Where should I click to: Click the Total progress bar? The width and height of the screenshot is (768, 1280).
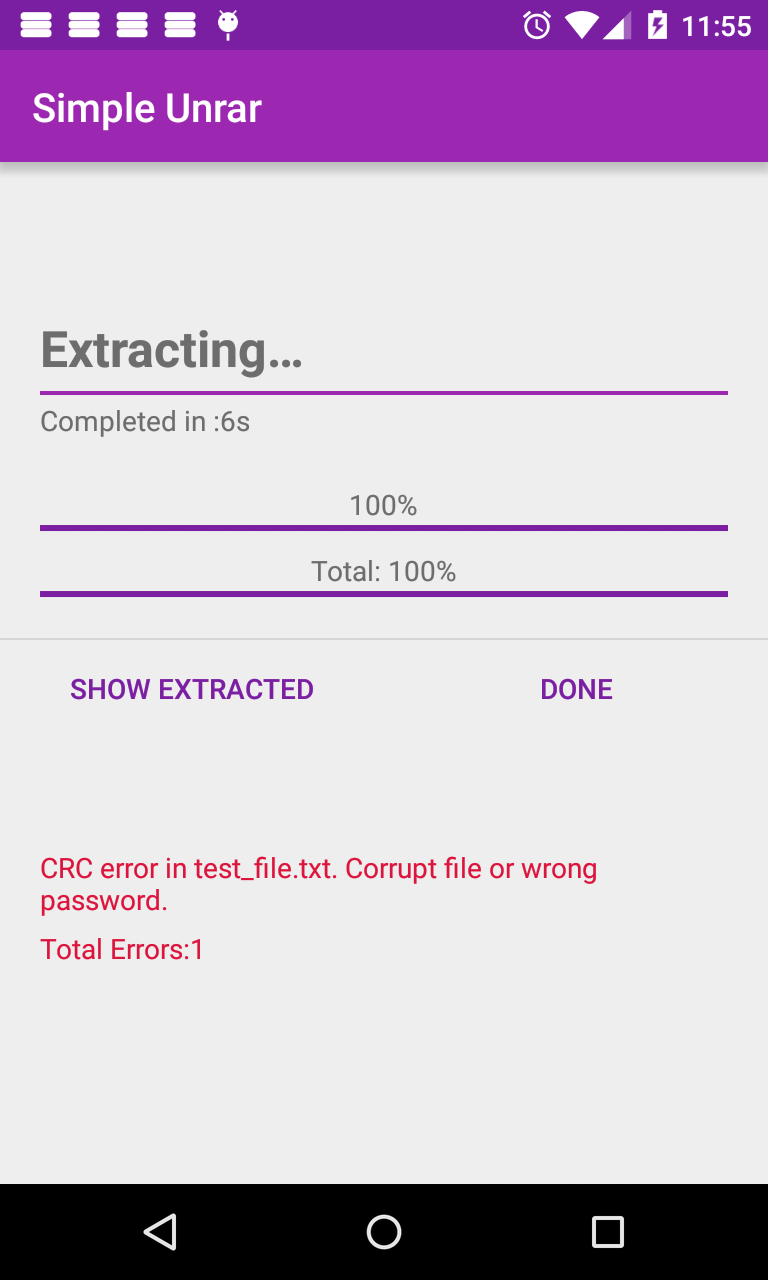click(384, 593)
